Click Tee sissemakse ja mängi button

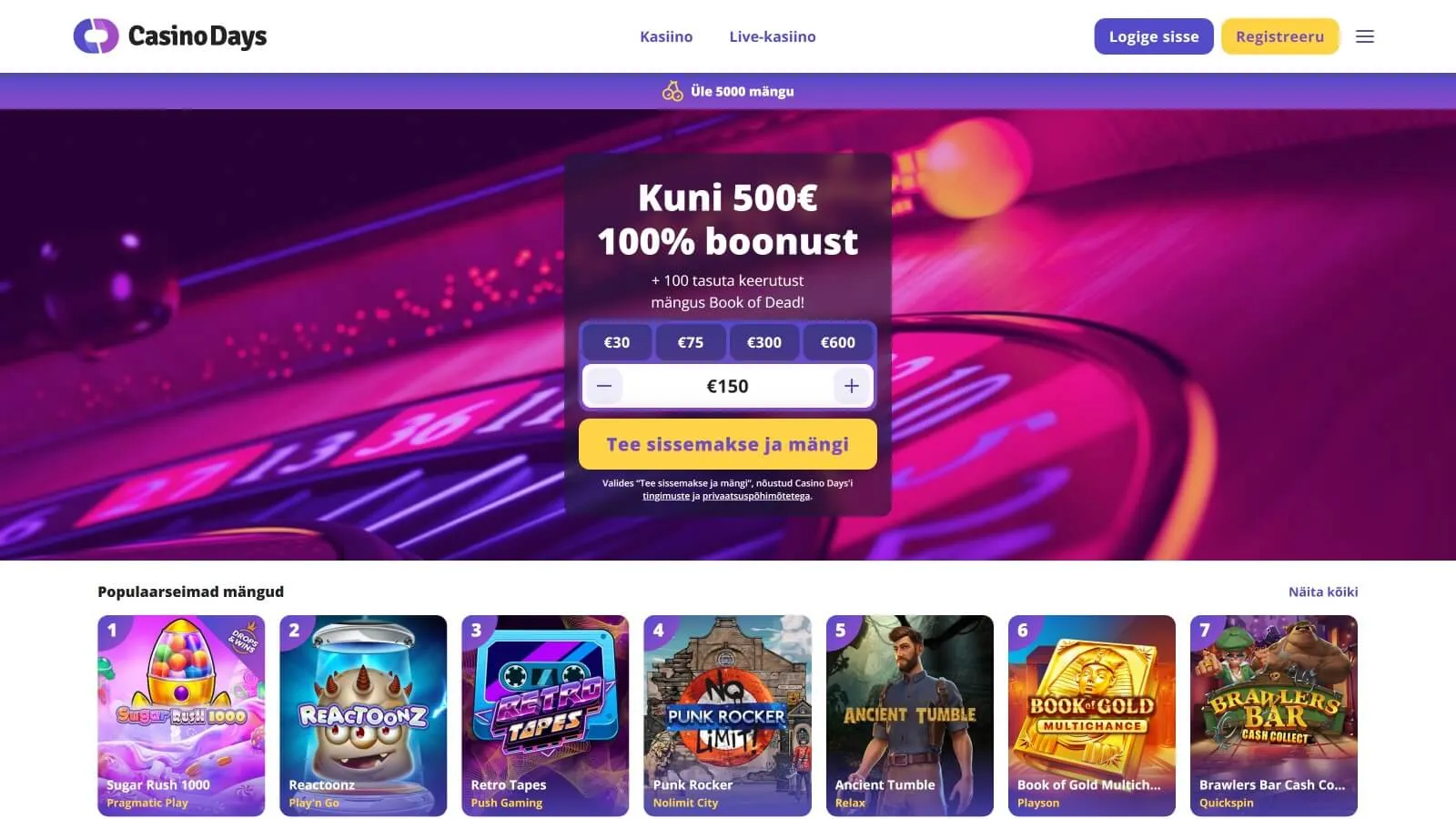click(x=728, y=444)
